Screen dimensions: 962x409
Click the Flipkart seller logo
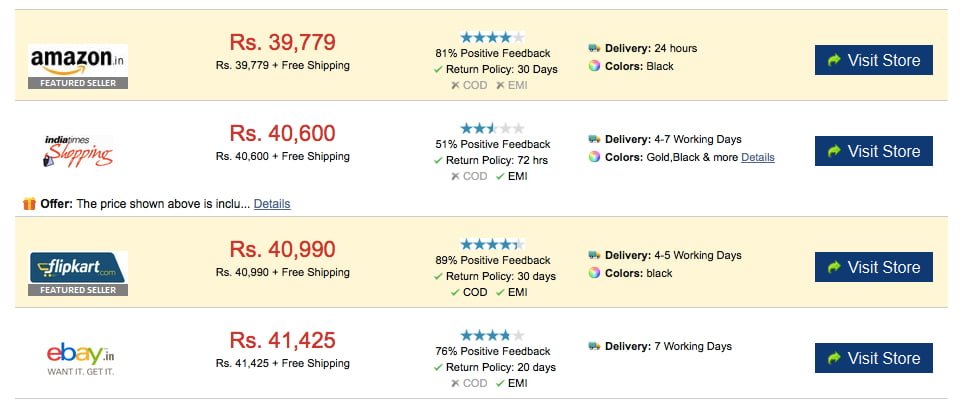click(78, 273)
